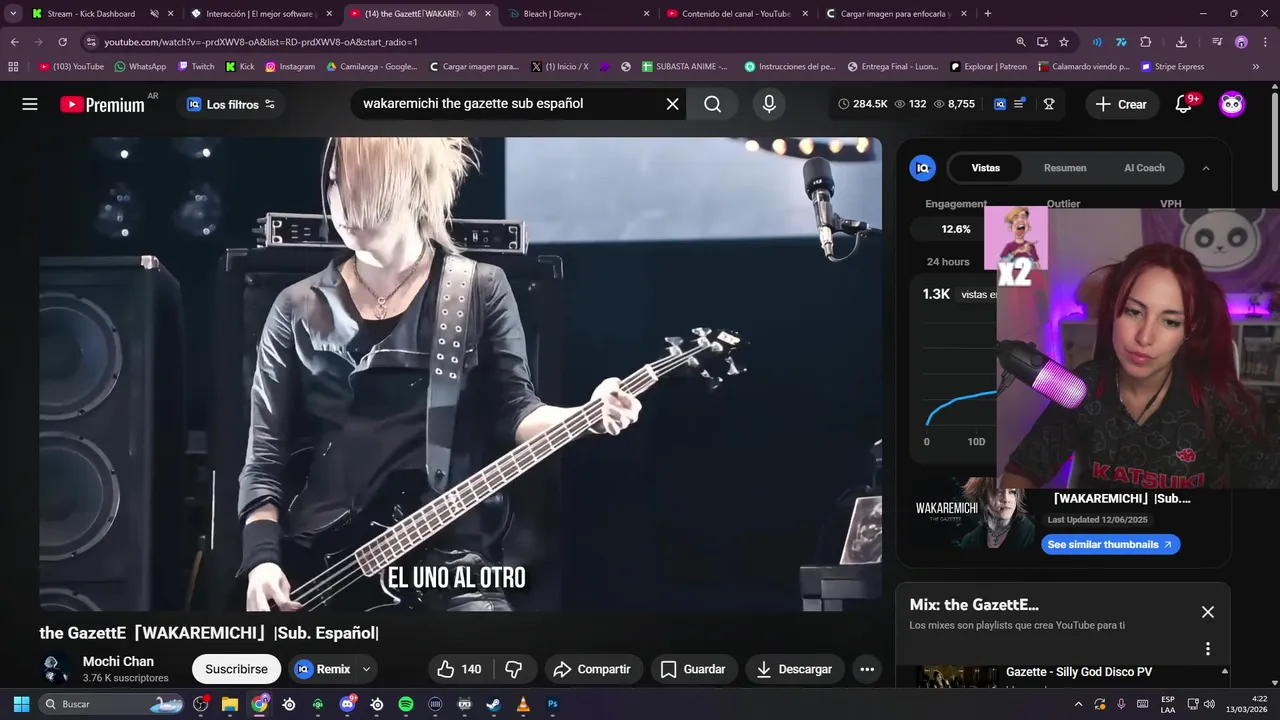Reload the page in Chrome
1280x720 pixels.
click(x=62, y=42)
